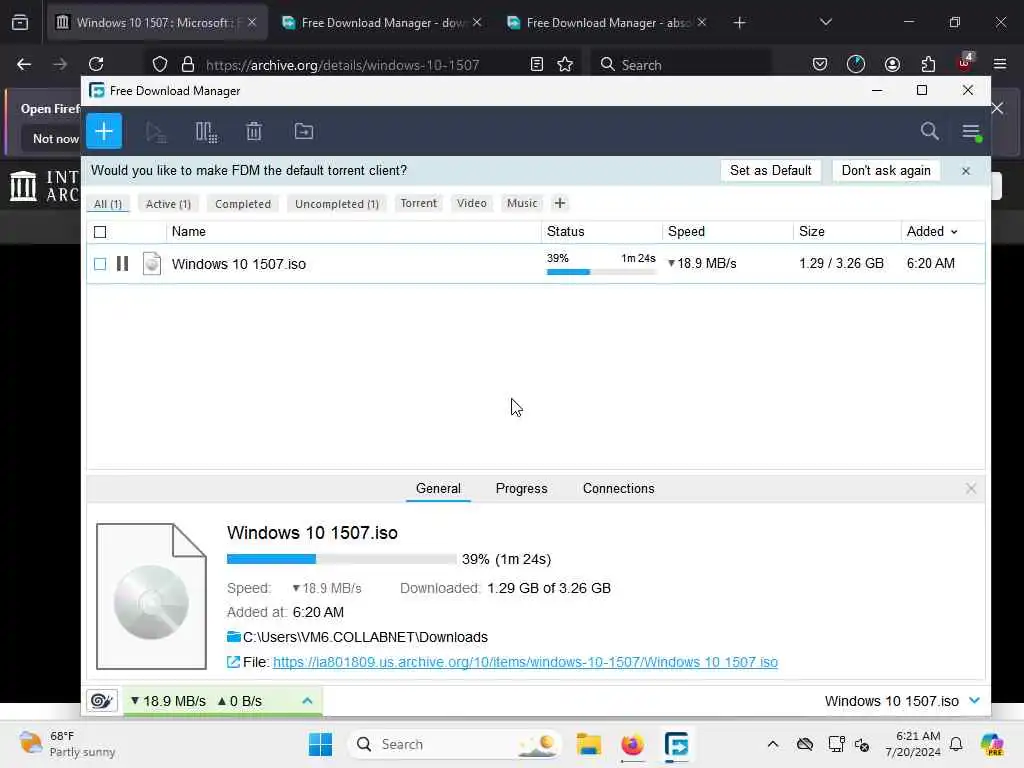
Task: Open downloads folder icon beside C:\Users path
Action: 233,637
